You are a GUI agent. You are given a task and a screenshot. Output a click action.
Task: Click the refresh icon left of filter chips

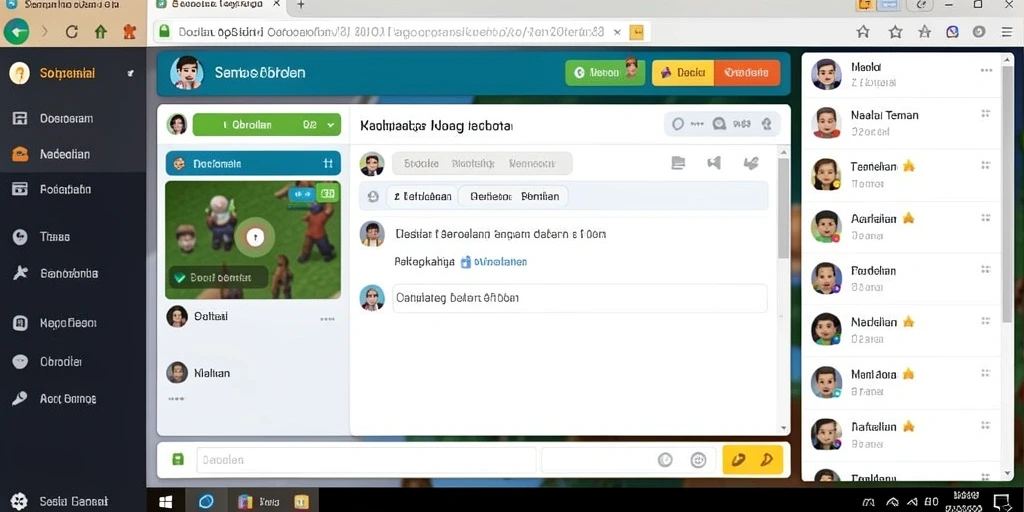tap(373, 196)
